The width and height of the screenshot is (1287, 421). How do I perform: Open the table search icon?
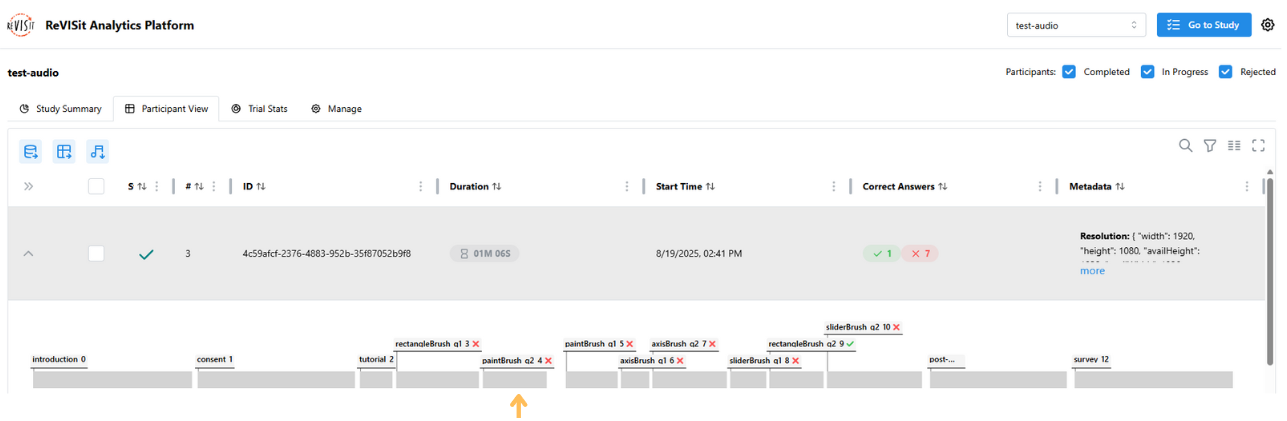[1185, 146]
